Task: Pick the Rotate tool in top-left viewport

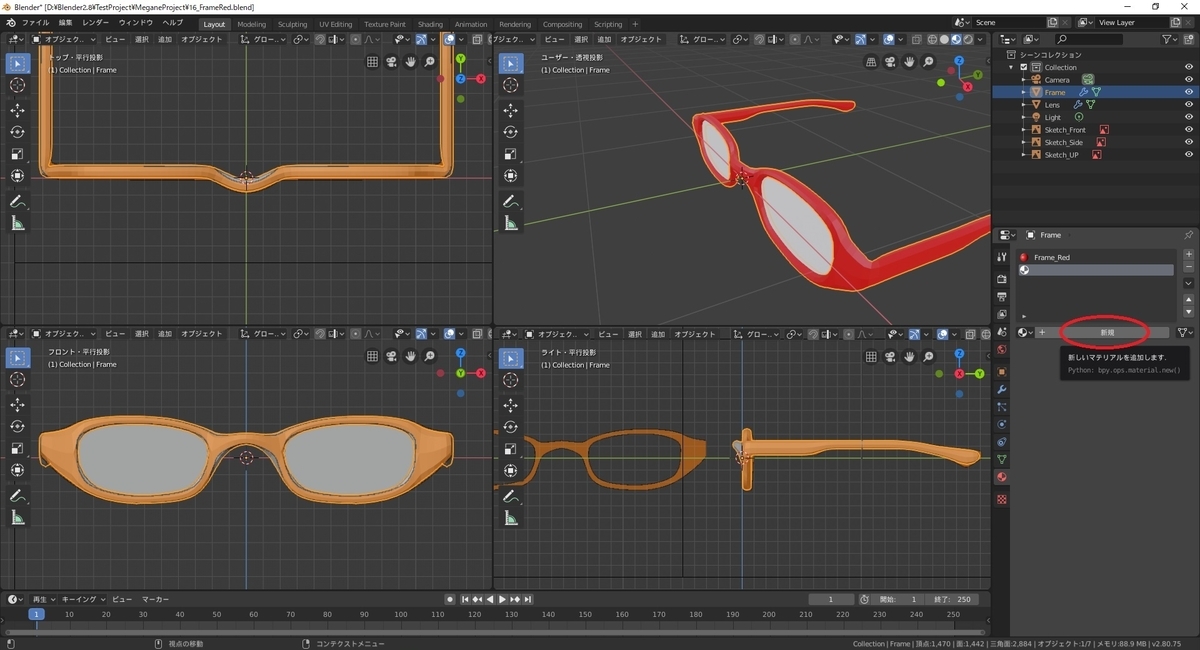Action: click(x=18, y=132)
